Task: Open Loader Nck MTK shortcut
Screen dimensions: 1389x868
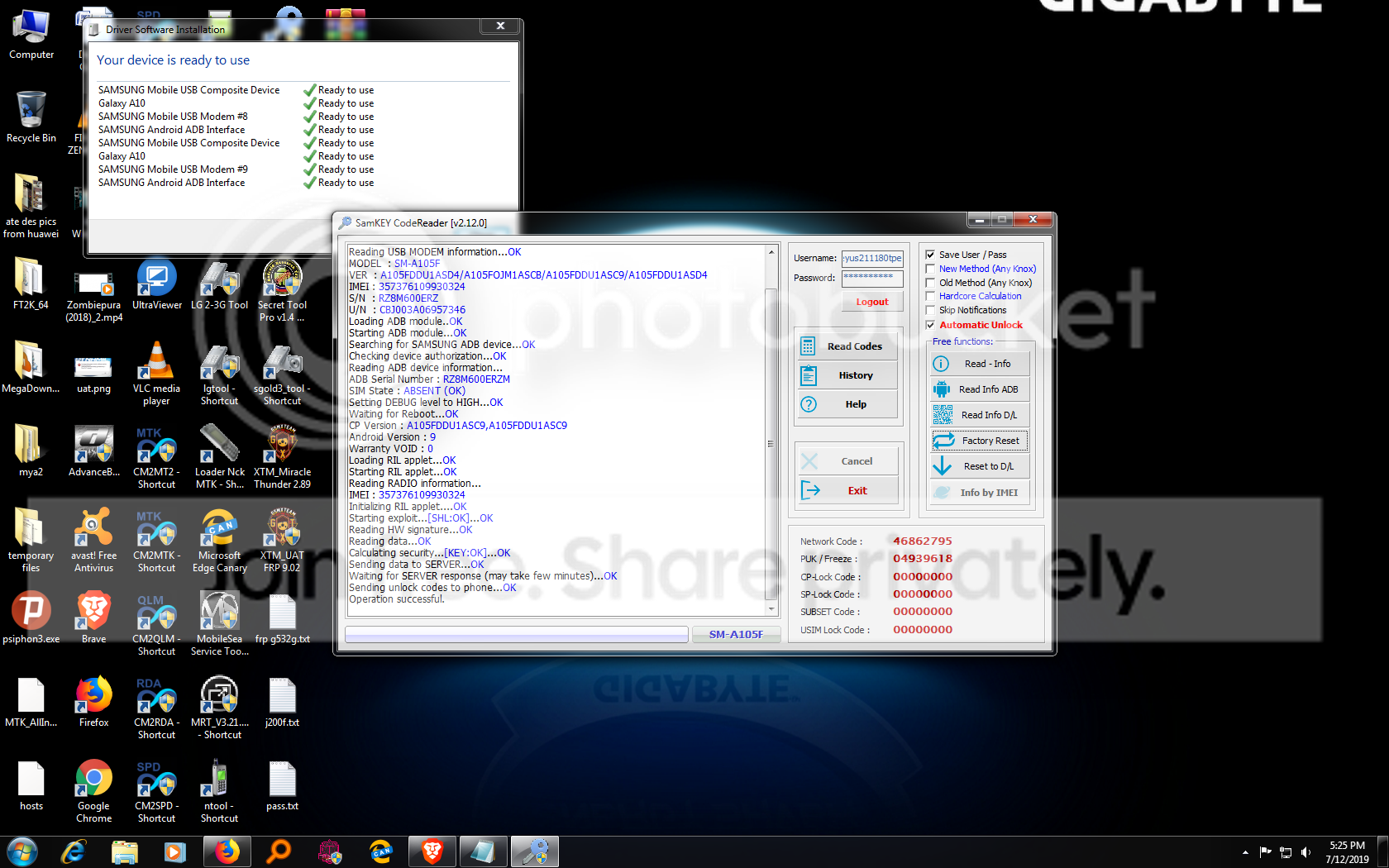Action: 220,457
